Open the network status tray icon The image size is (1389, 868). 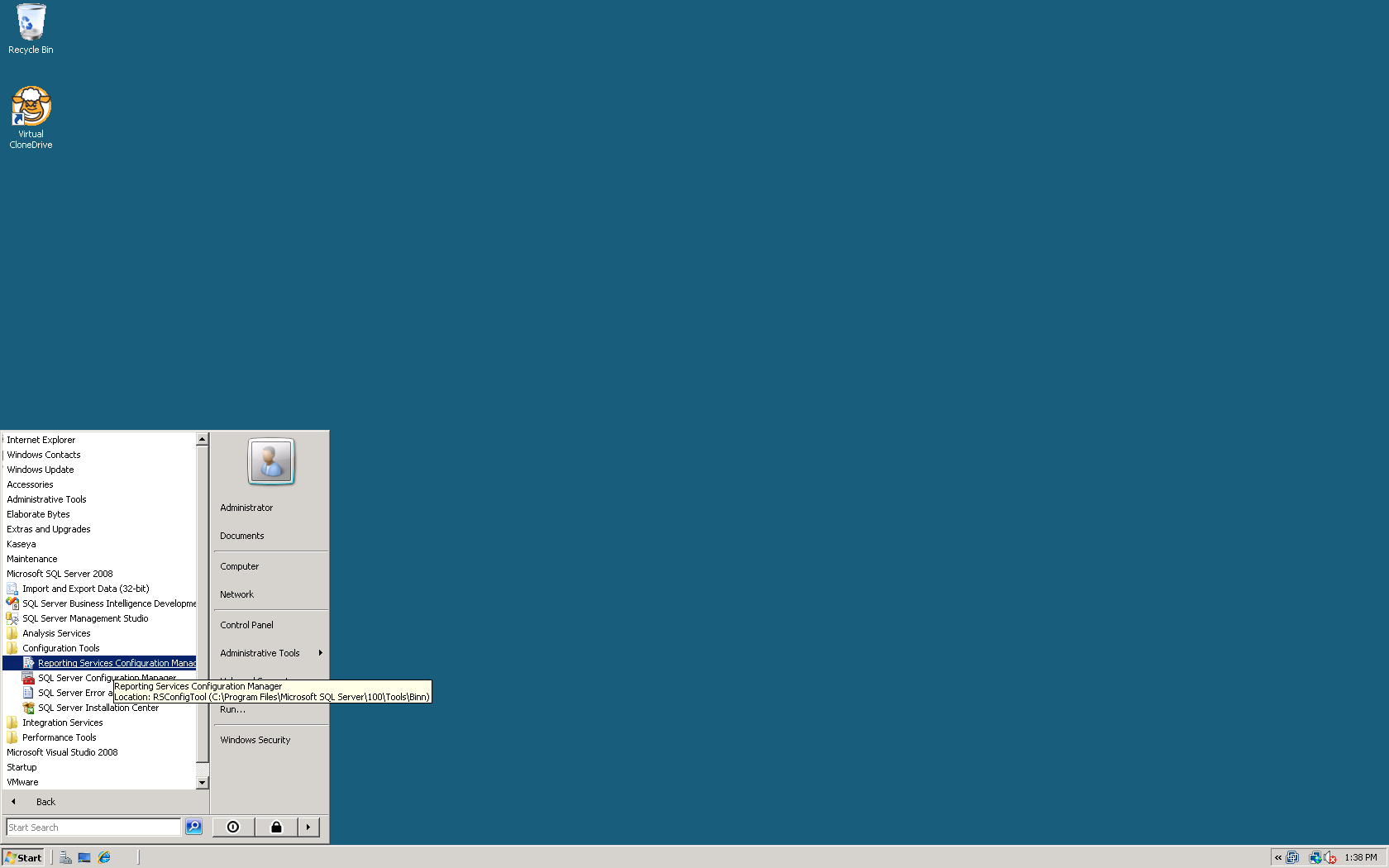pos(1315,858)
